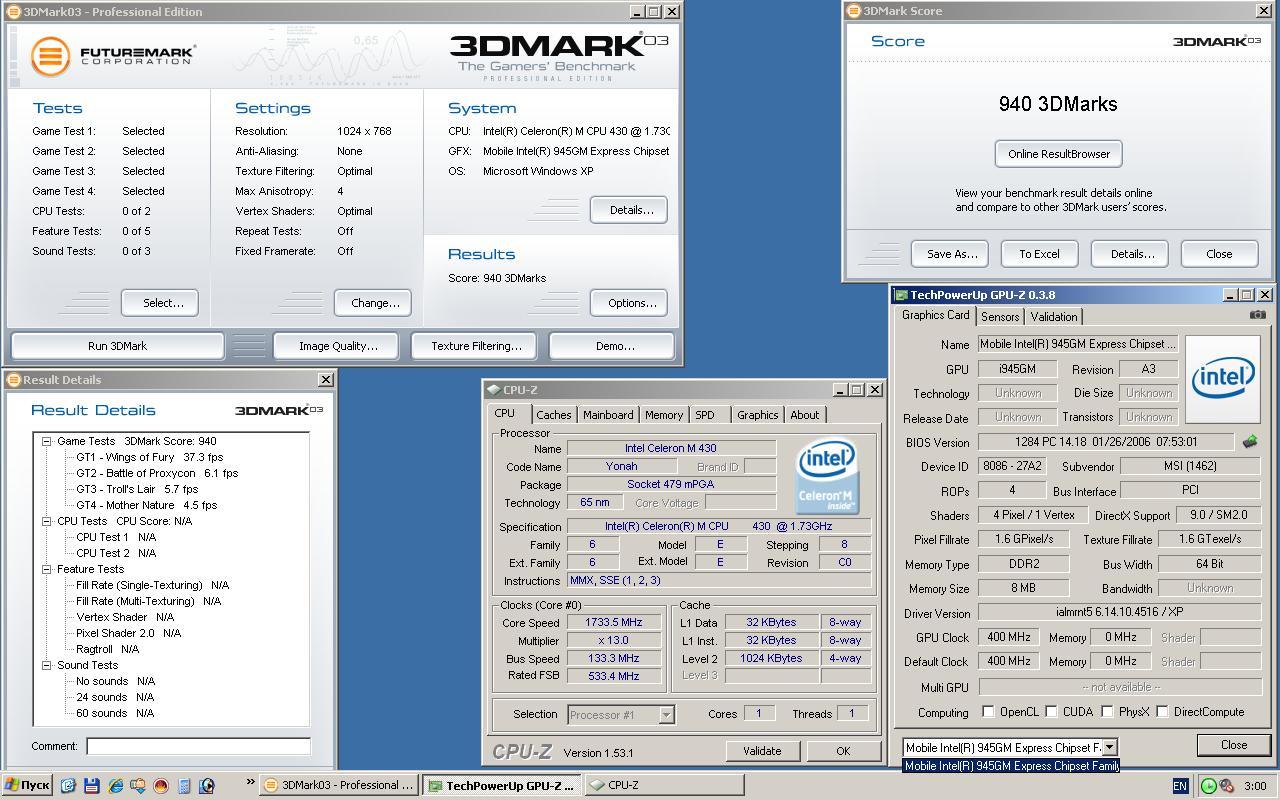Switch to the Validation tab in GPU-Z

[1054, 317]
